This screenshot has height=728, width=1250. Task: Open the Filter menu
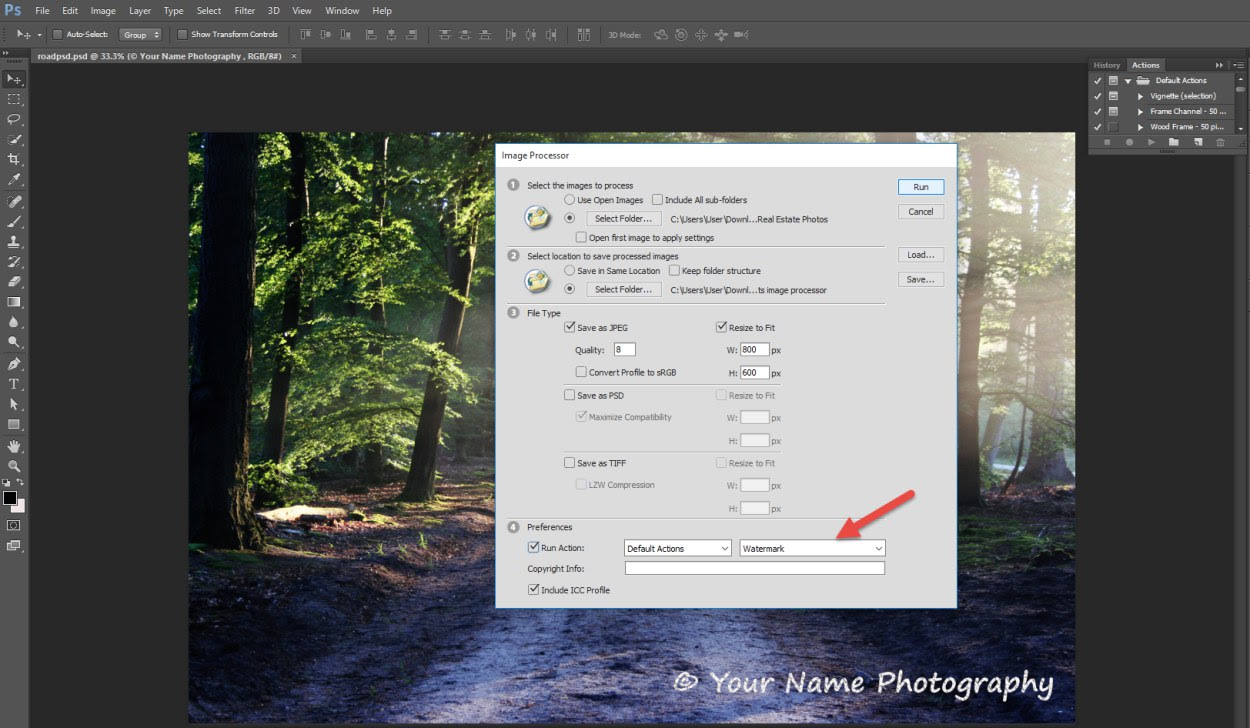(245, 11)
